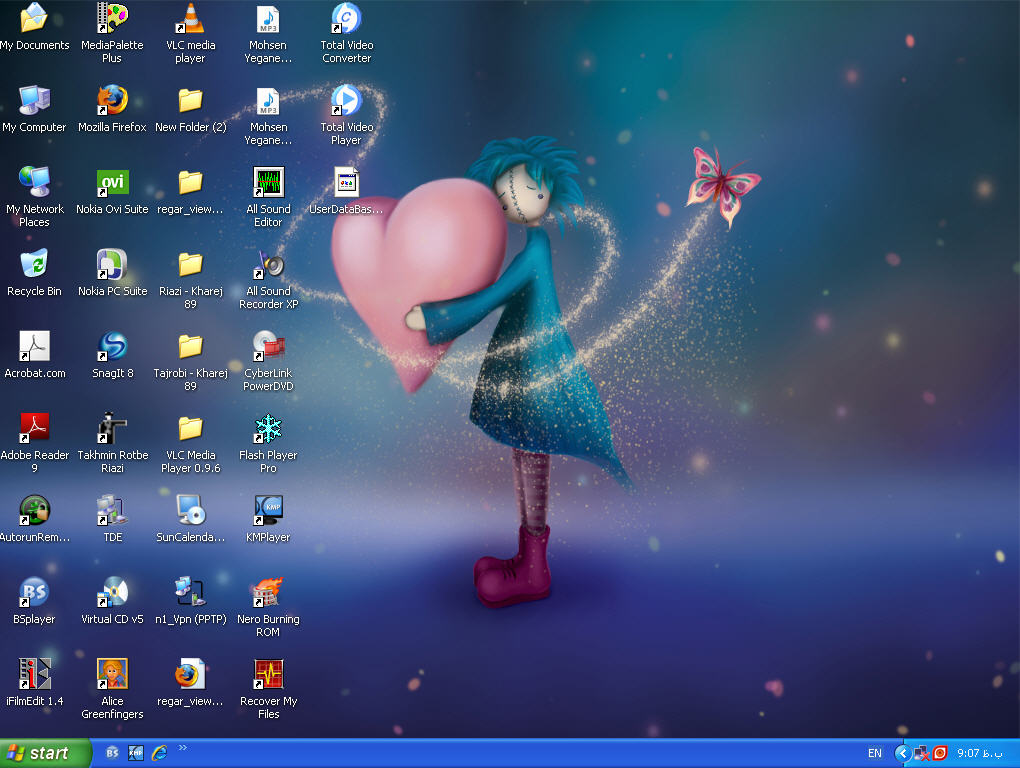Select the SnagIt 8 shortcut
The image size is (1020, 768).
point(112,346)
